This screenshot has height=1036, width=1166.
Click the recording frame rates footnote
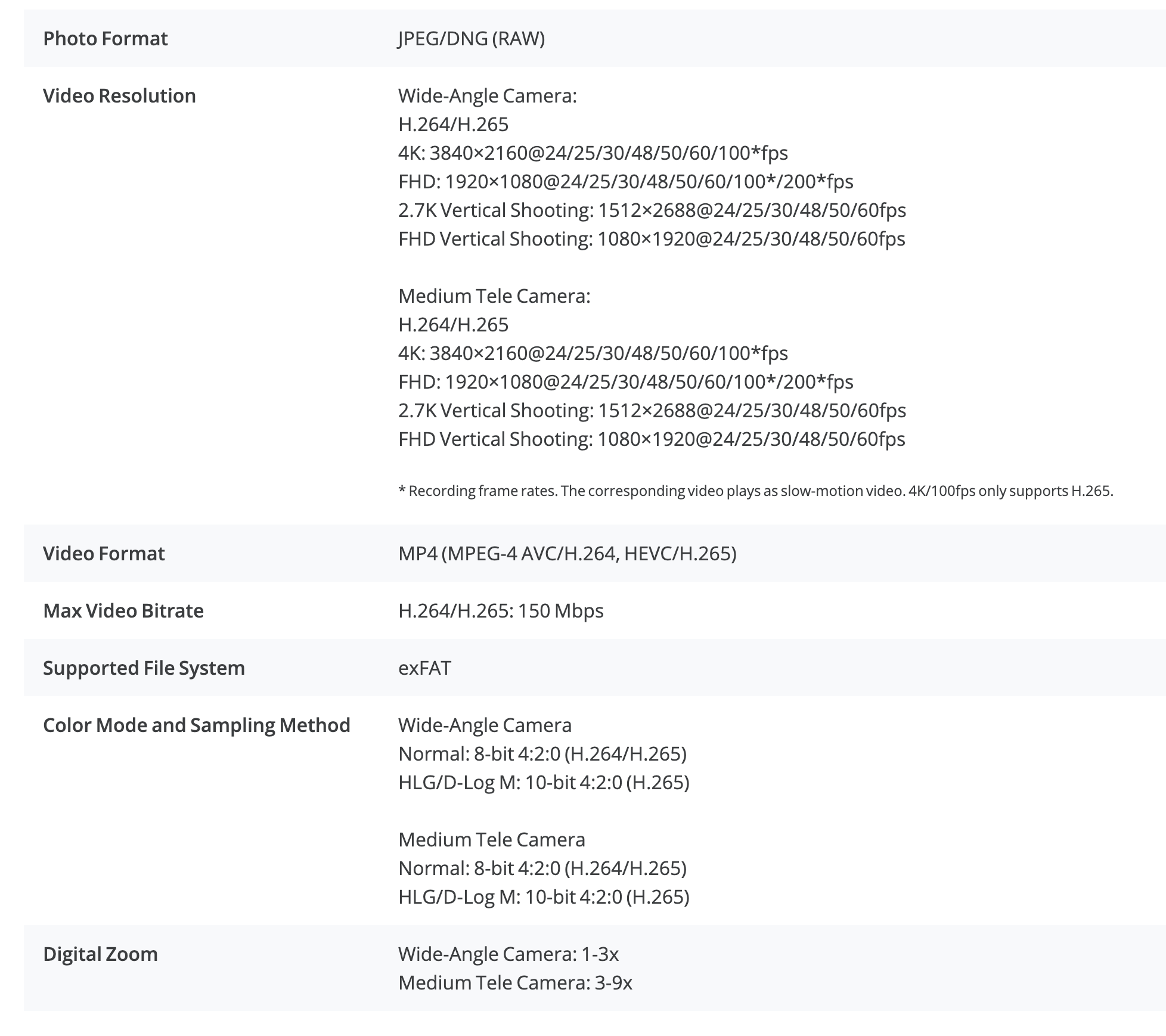point(755,491)
